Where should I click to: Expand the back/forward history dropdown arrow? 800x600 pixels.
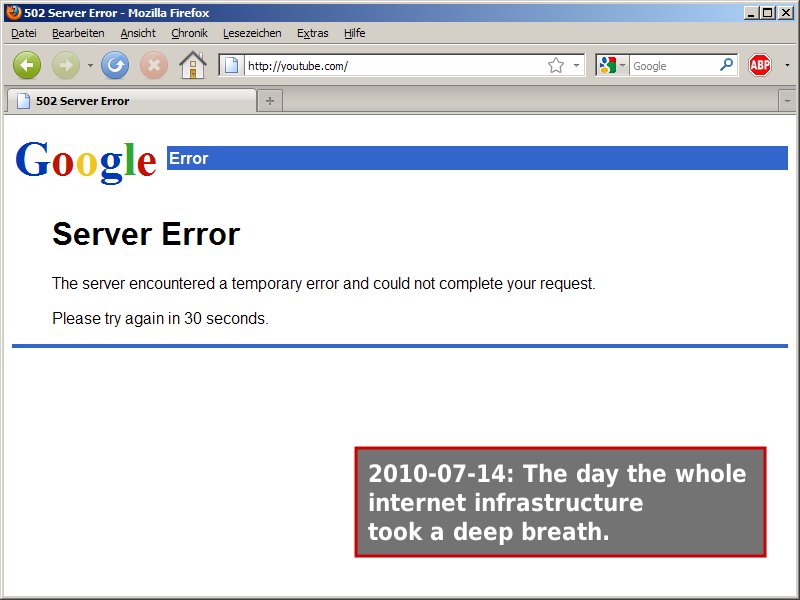coord(90,66)
